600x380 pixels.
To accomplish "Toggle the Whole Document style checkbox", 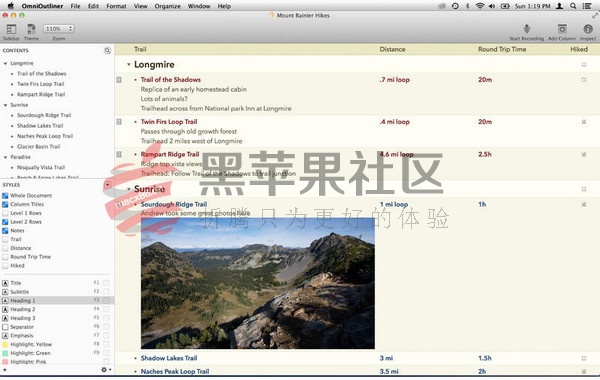I will click(5, 196).
